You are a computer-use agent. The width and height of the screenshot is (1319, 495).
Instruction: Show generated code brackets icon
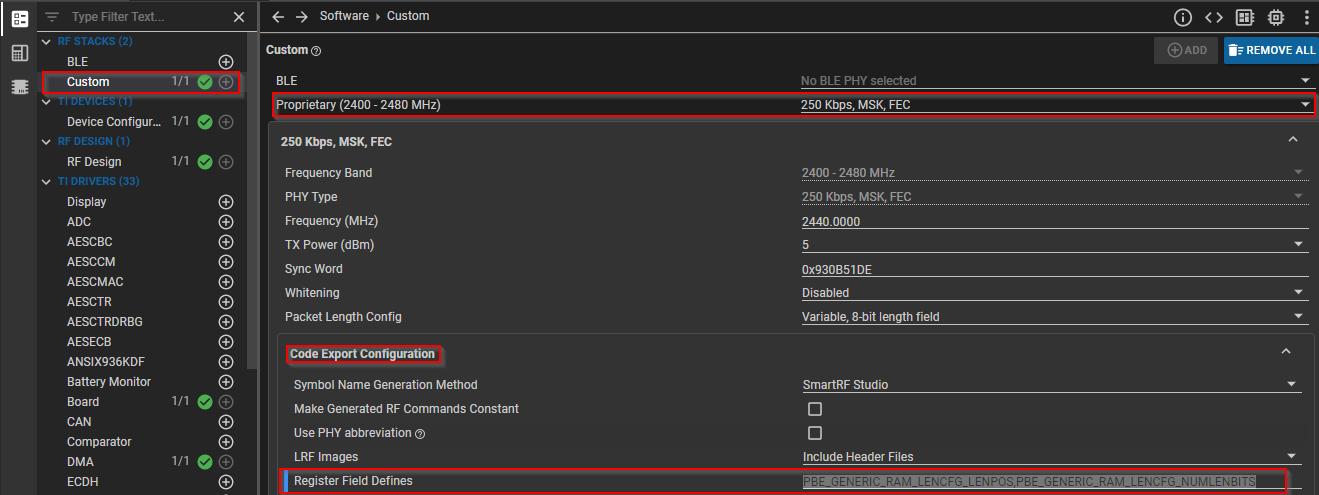pos(1214,17)
